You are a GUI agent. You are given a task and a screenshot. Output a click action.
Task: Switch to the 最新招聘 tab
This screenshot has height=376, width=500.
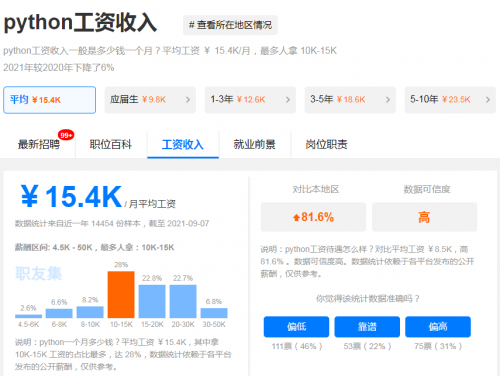tap(39, 144)
